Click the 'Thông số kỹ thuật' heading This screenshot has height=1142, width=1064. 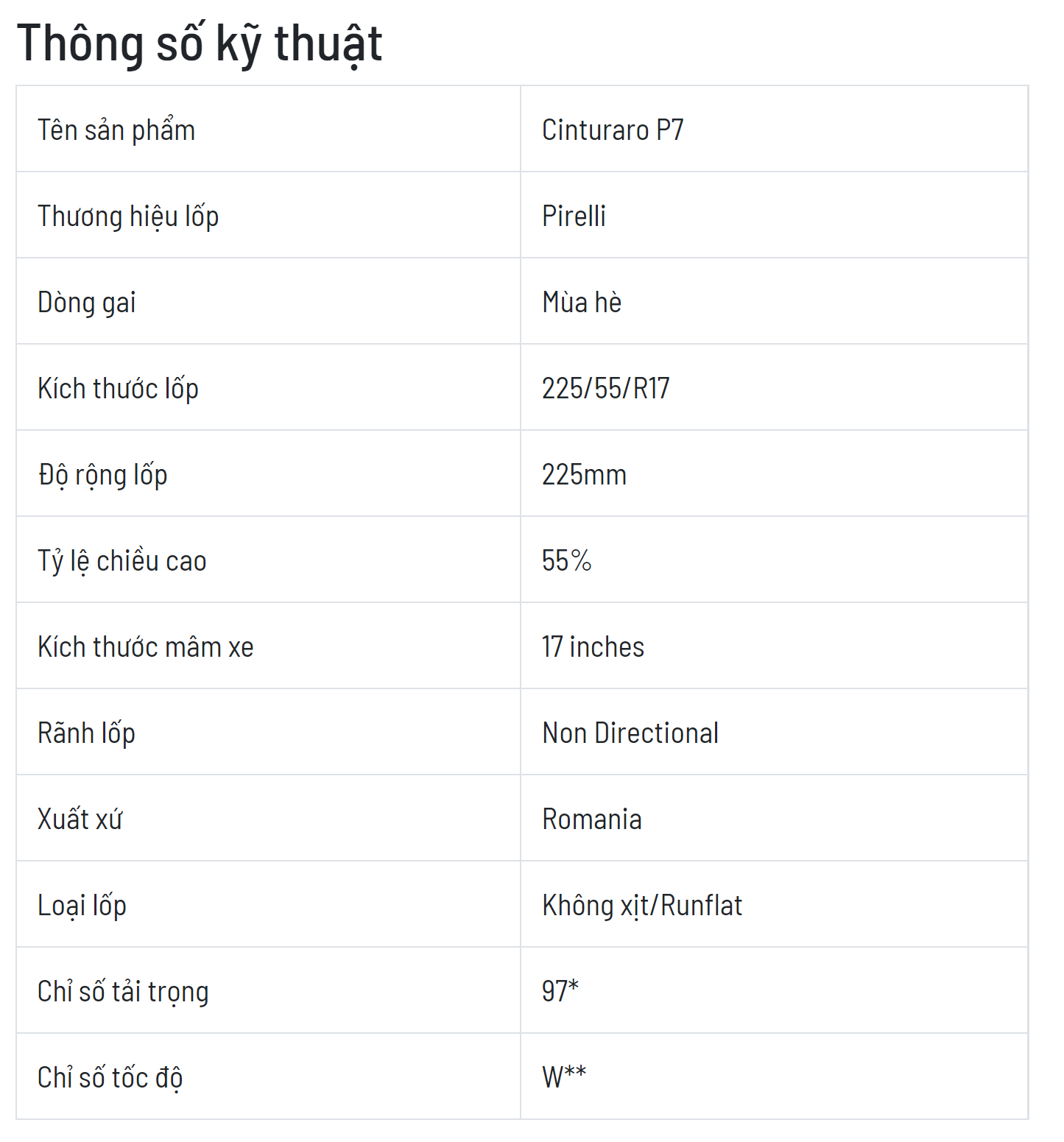pos(200,44)
